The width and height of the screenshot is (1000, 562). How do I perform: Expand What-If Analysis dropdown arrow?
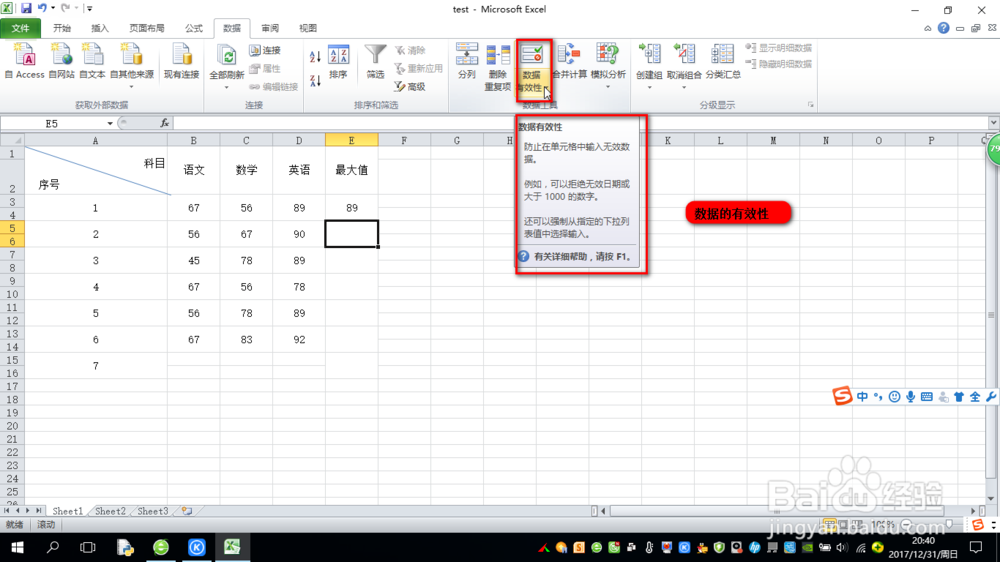pos(608,87)
